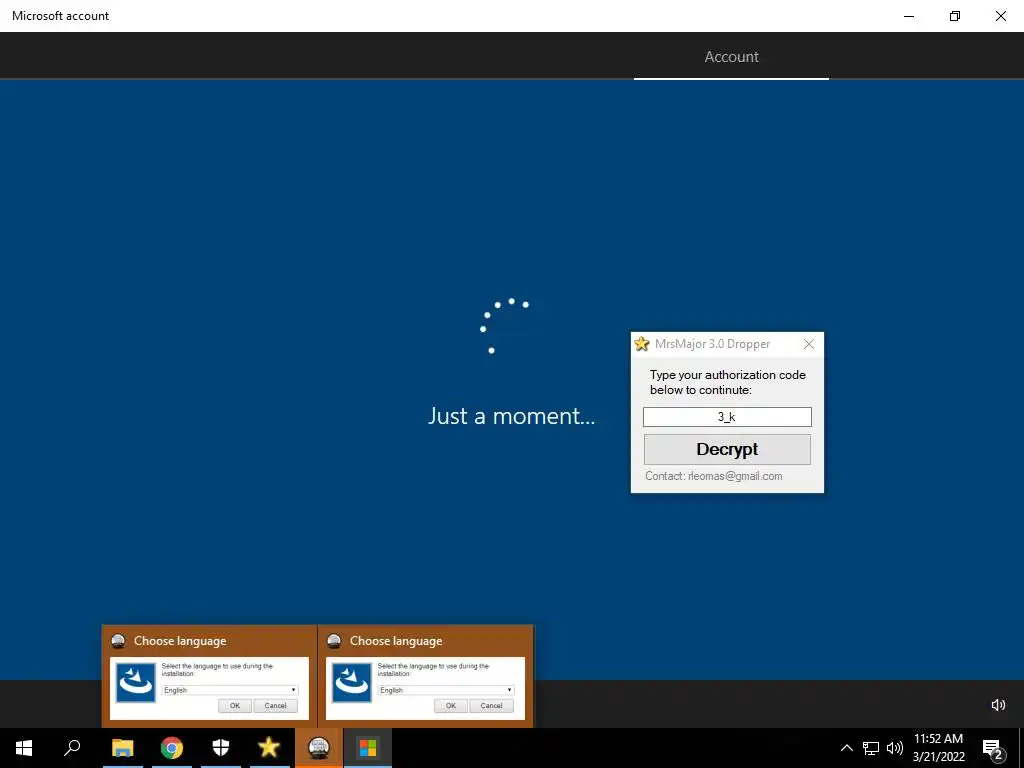Screen dimensions: 1024x768
Task: Click the speaker icon in Microsoft account window
Action: tap(998, 705)
